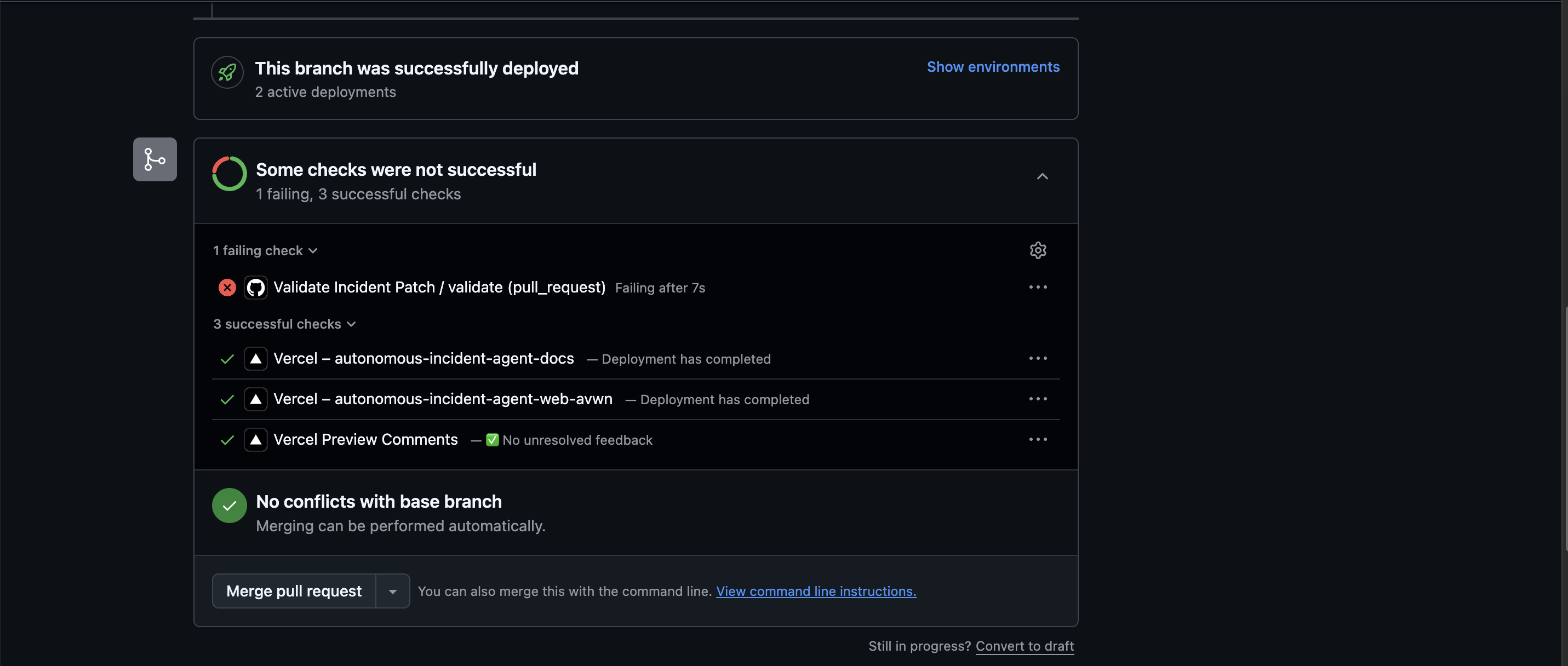Open merge method dropdown arrow
The width and height of the screenshot is (1568, 666).
pyautogui.click(x=393, y=591)
